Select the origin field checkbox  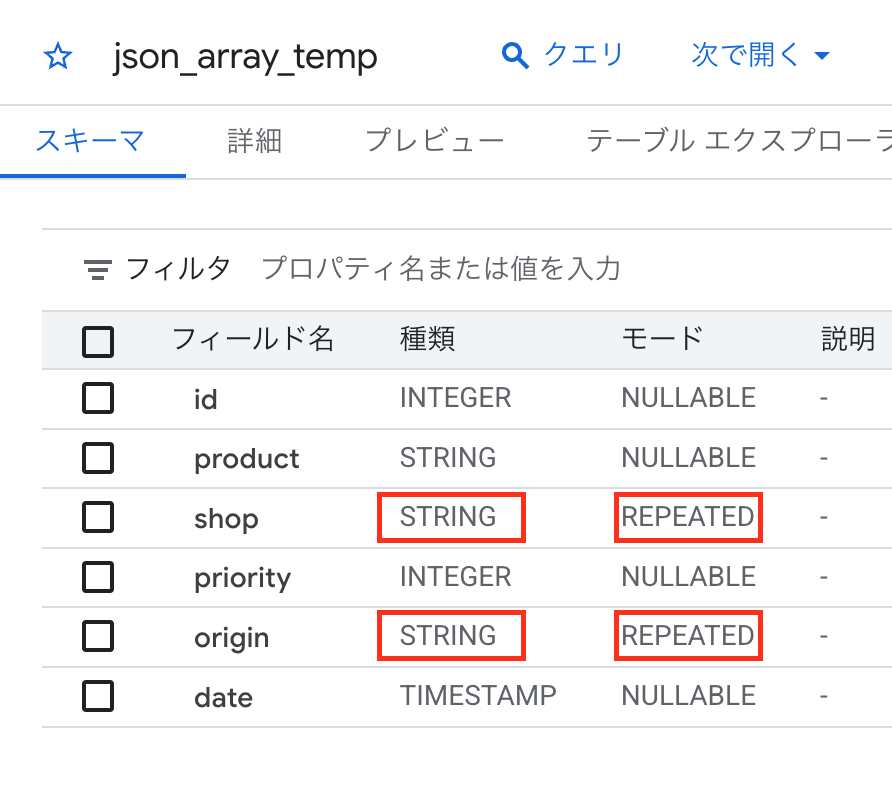pyautogui.click(x=97, y=637)
